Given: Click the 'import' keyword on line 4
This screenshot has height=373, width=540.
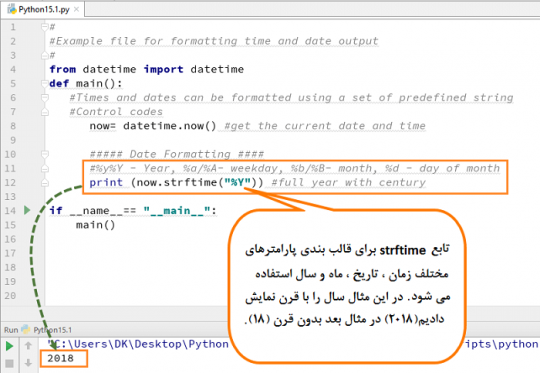Looking at the screenshot, I should coord(164,69).
